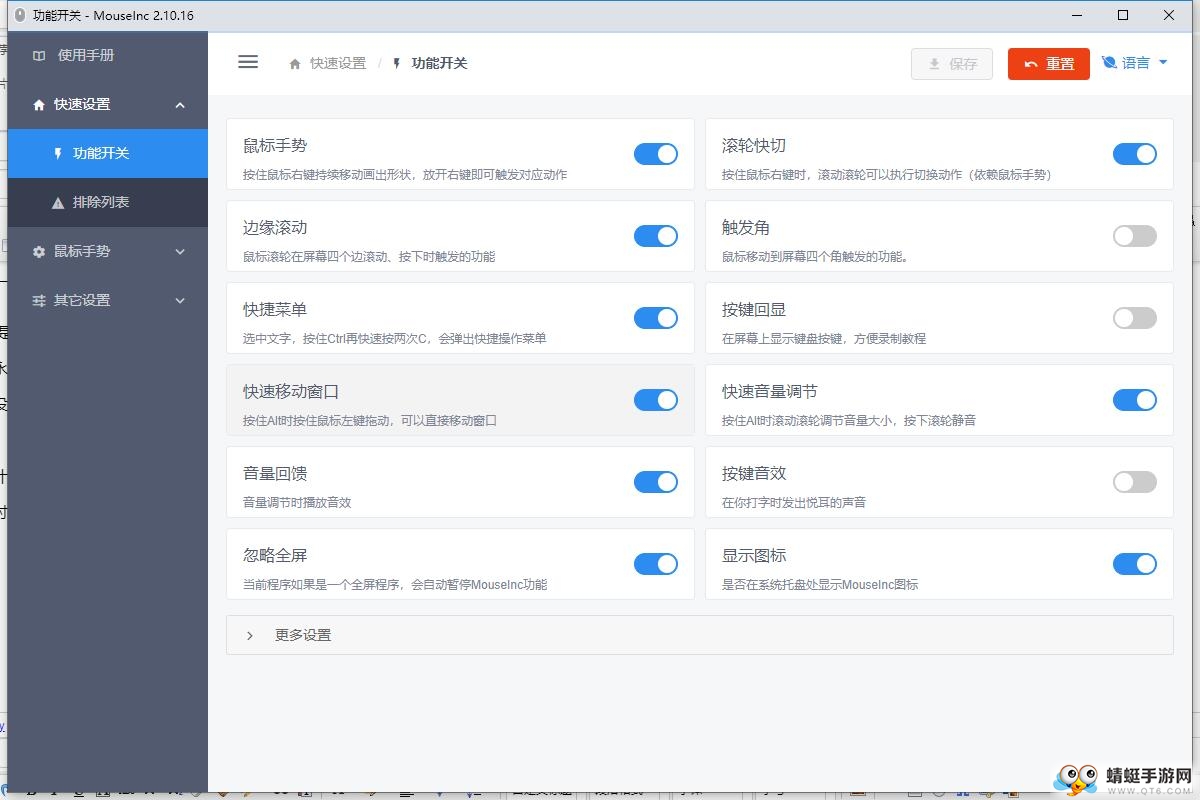
Task: Click the sliders icon next to 其它设置
Action: tap(39, 301)
